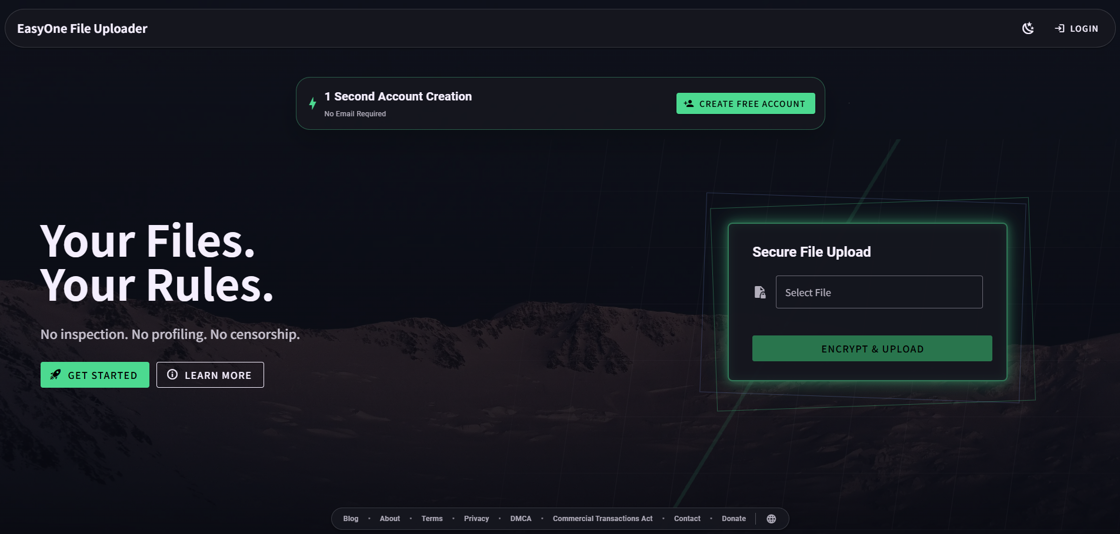Viewport: 1120px width, 534px height.
Task: Open the Privacy footer link
Action: [x=476, y=519]
